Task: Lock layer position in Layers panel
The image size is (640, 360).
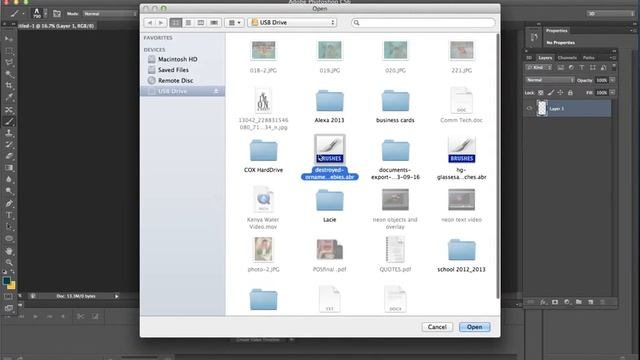Action: click(560, 93)
